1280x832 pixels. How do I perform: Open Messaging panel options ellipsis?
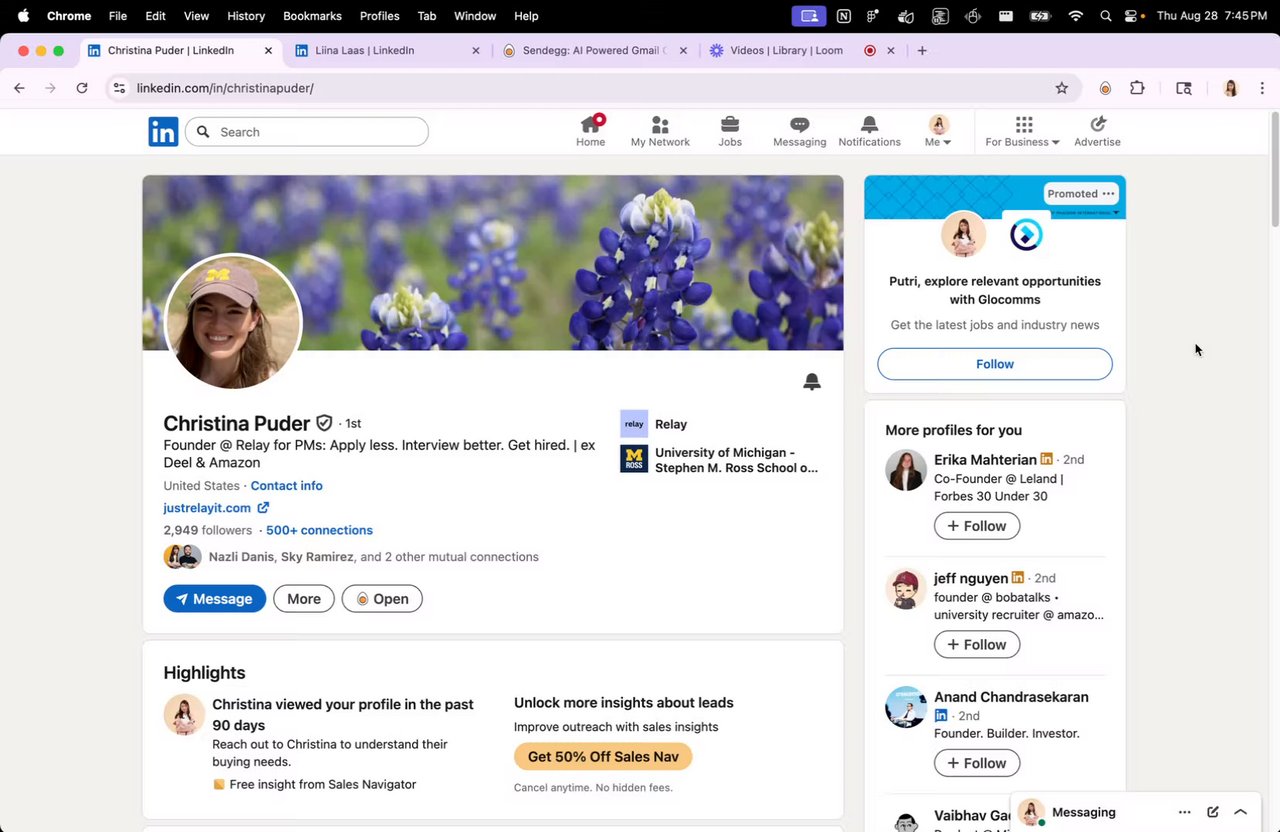tap(1185, 812)
